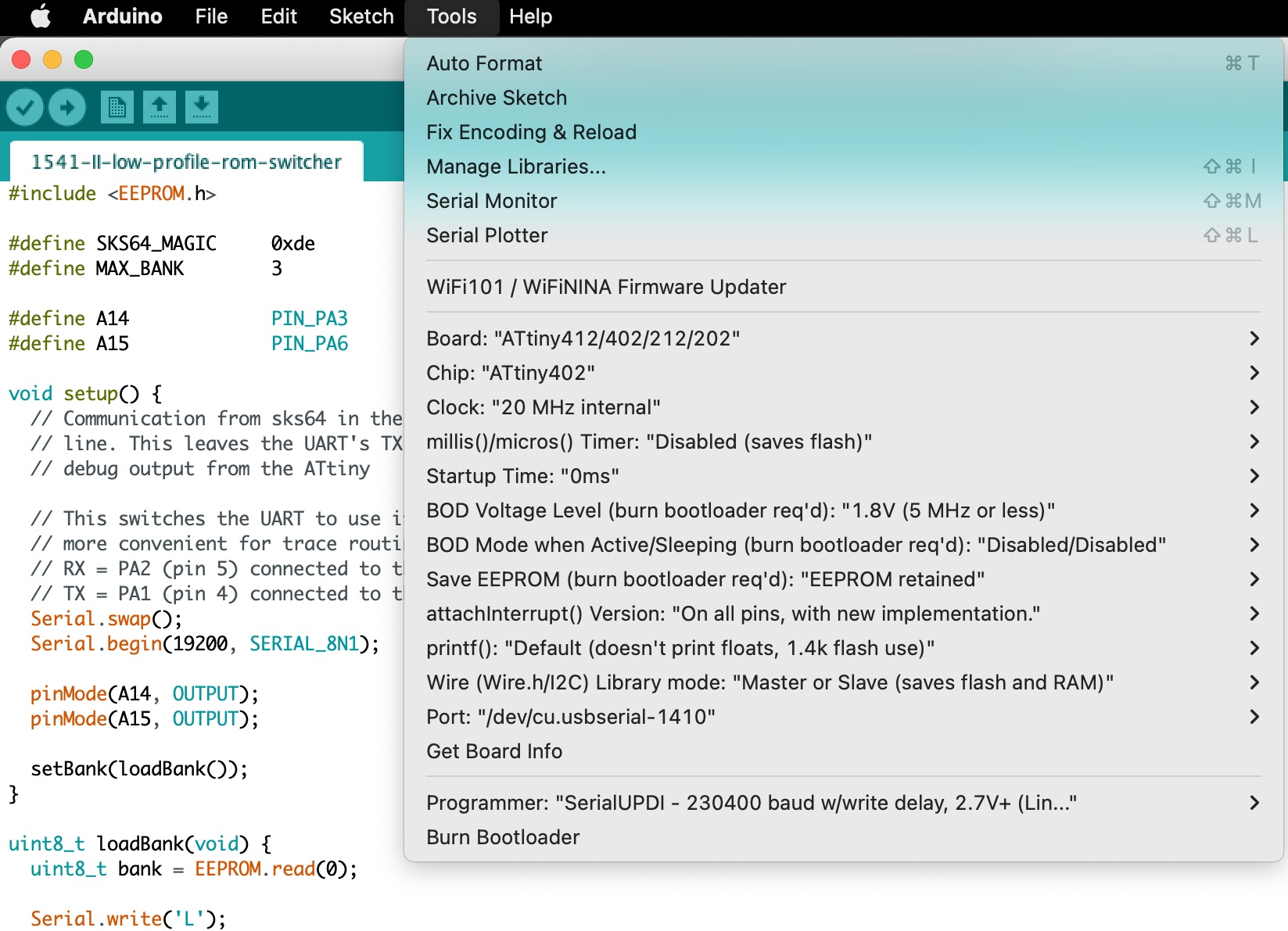
Task: Launch the Serial Plotter
Action: [x=844, y=235]
